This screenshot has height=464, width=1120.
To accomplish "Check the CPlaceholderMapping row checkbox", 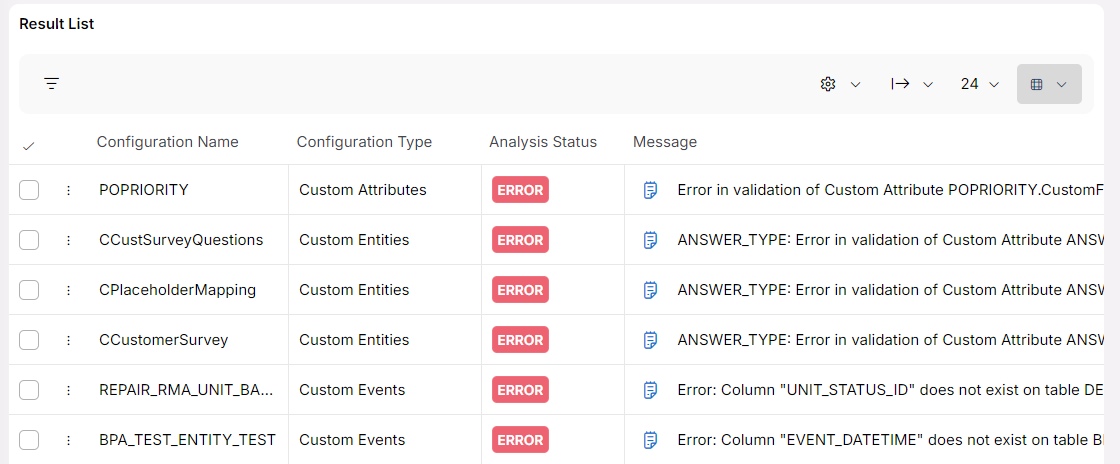I will click(29, 290).
